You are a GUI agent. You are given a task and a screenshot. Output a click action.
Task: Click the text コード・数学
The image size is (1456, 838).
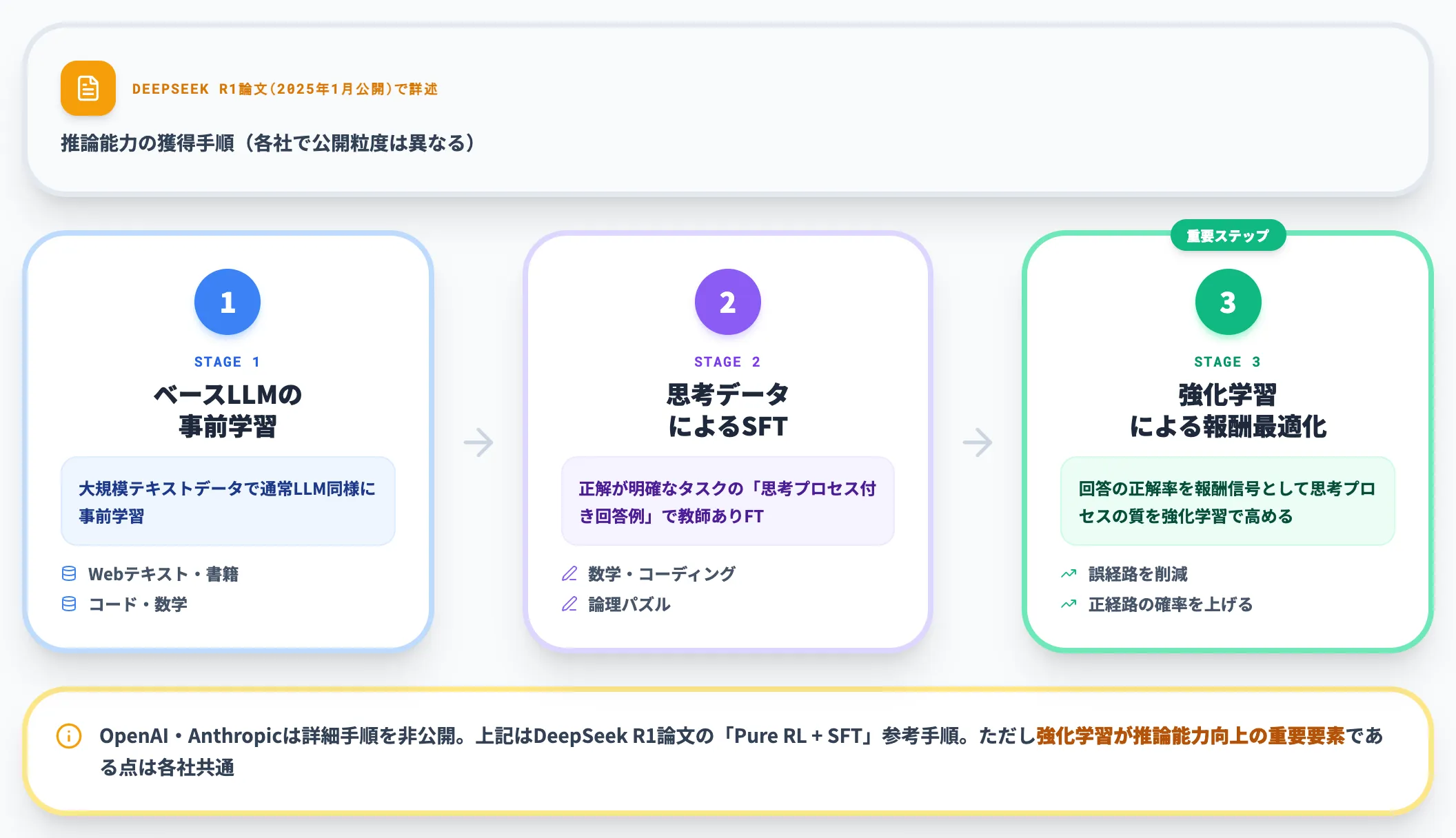pyautogui.click(x=138, y=604)
